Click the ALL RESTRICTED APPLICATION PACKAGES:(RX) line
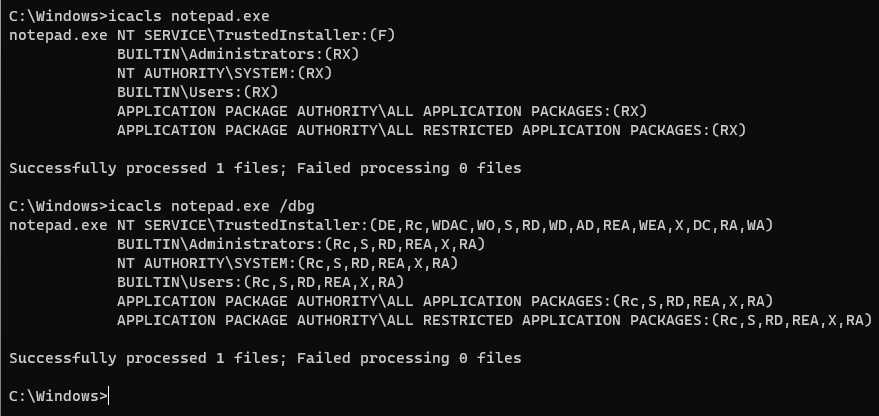 (x=432, y=130)
